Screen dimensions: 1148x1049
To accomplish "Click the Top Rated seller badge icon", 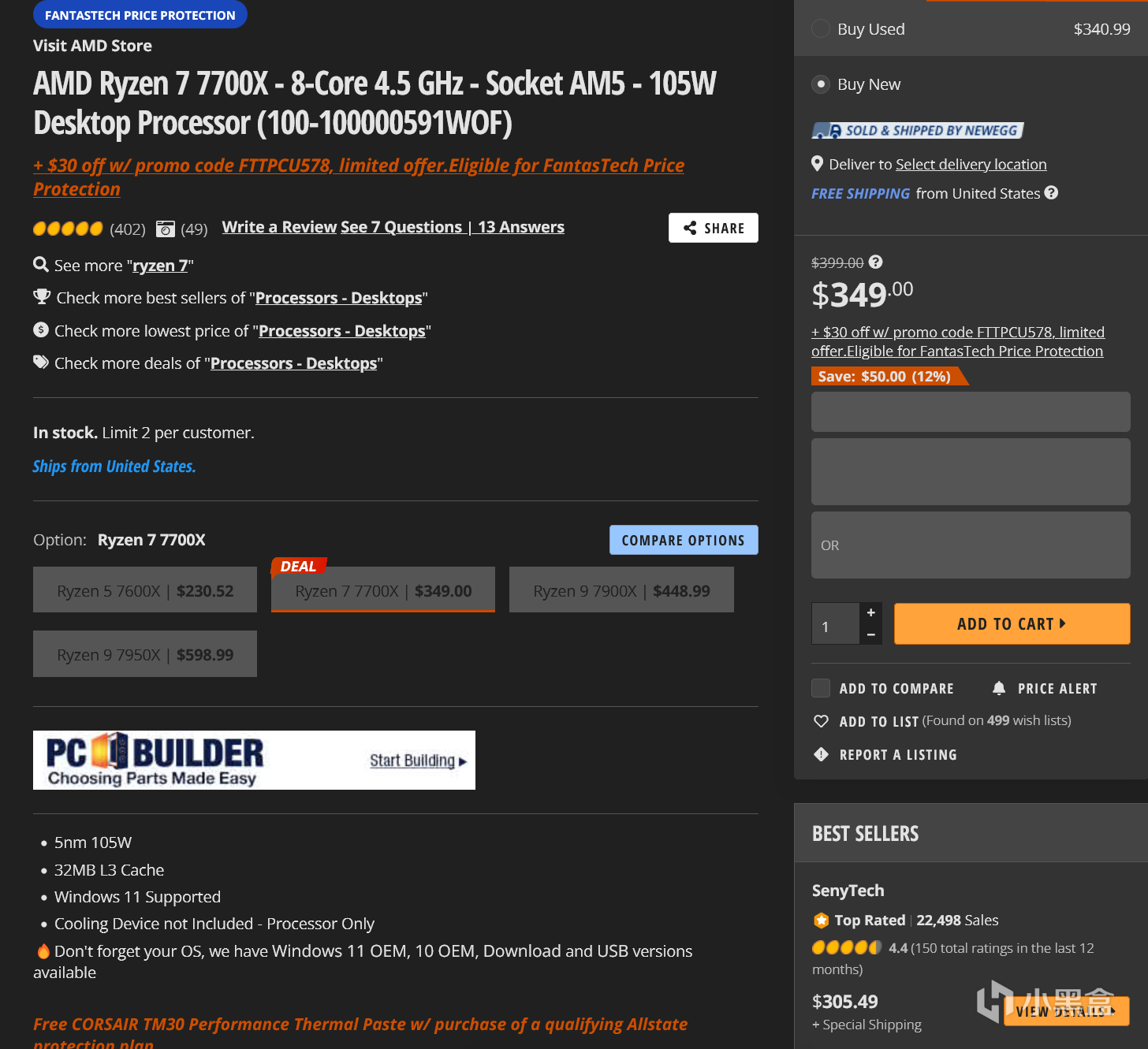I will 821,920.
